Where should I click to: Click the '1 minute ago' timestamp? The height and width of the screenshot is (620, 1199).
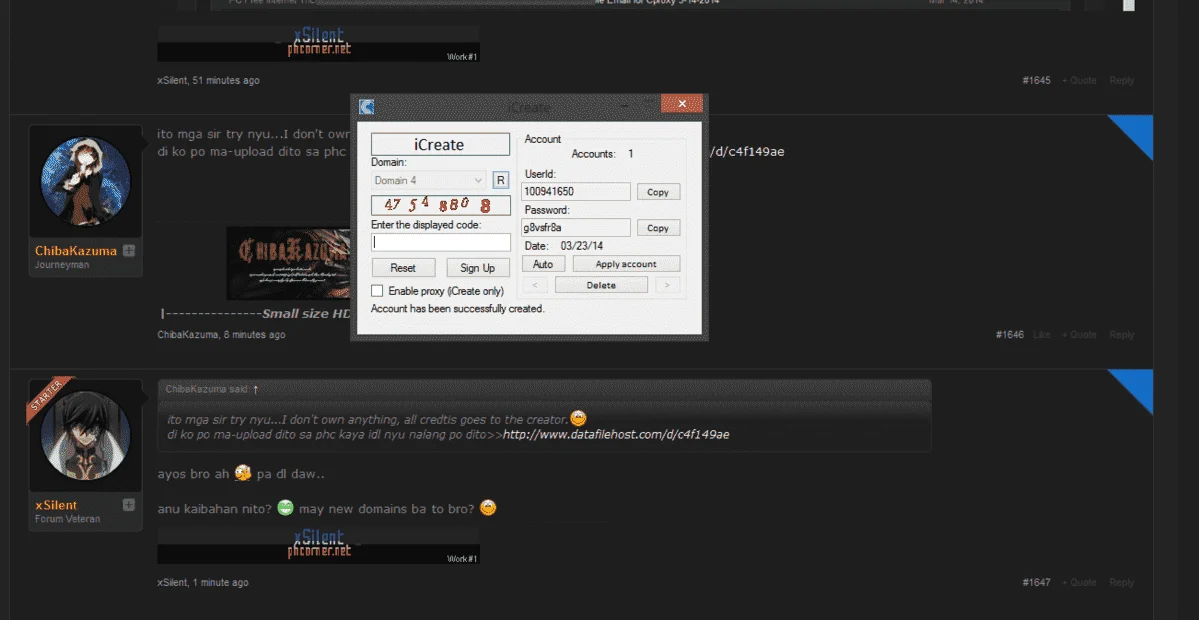pyautogui.click(x=220, y=583)
